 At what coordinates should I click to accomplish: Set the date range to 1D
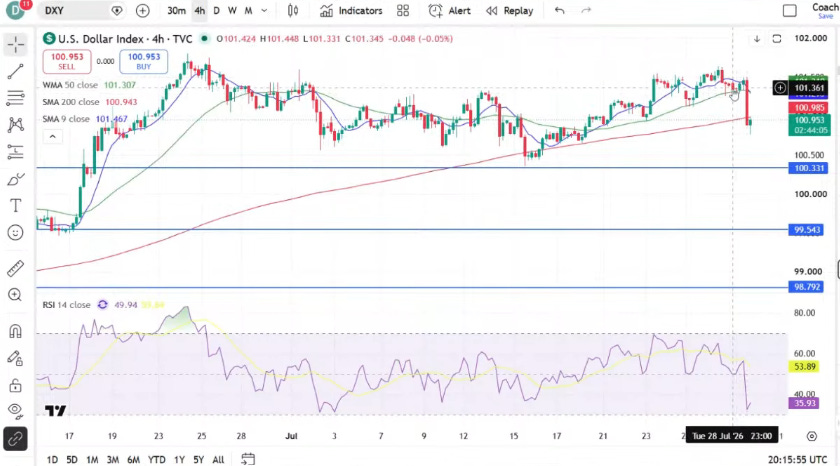click(52, 460)
